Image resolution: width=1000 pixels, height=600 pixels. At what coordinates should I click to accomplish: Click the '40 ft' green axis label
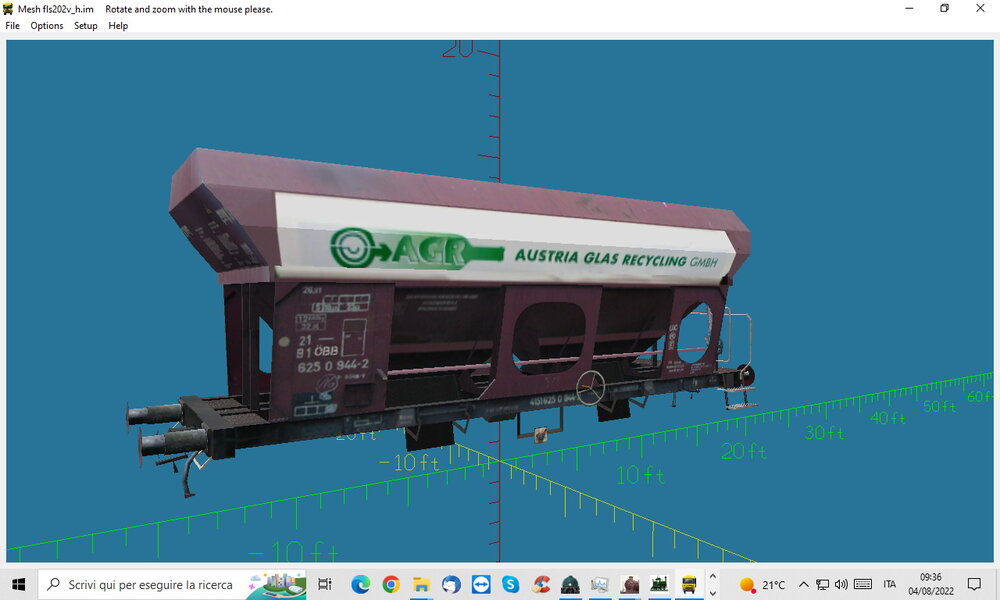click(888, 418)
